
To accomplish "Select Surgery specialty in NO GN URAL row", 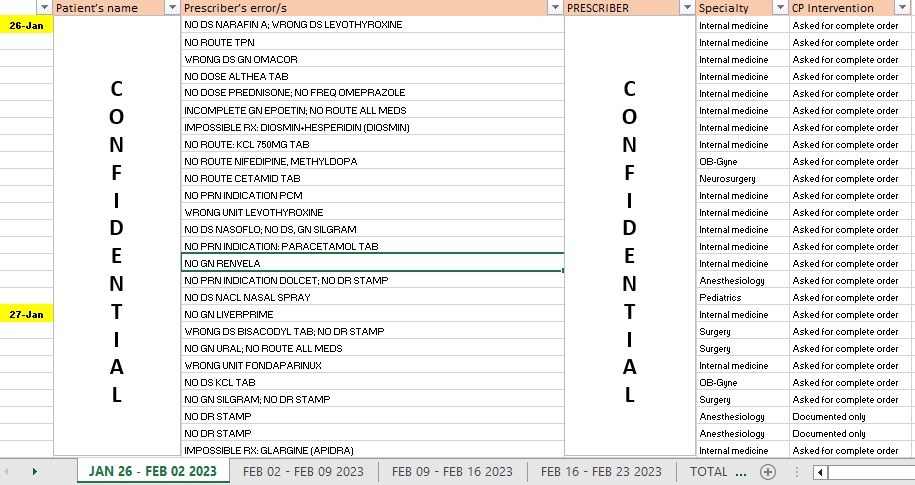I will click(x=742, y=348).
